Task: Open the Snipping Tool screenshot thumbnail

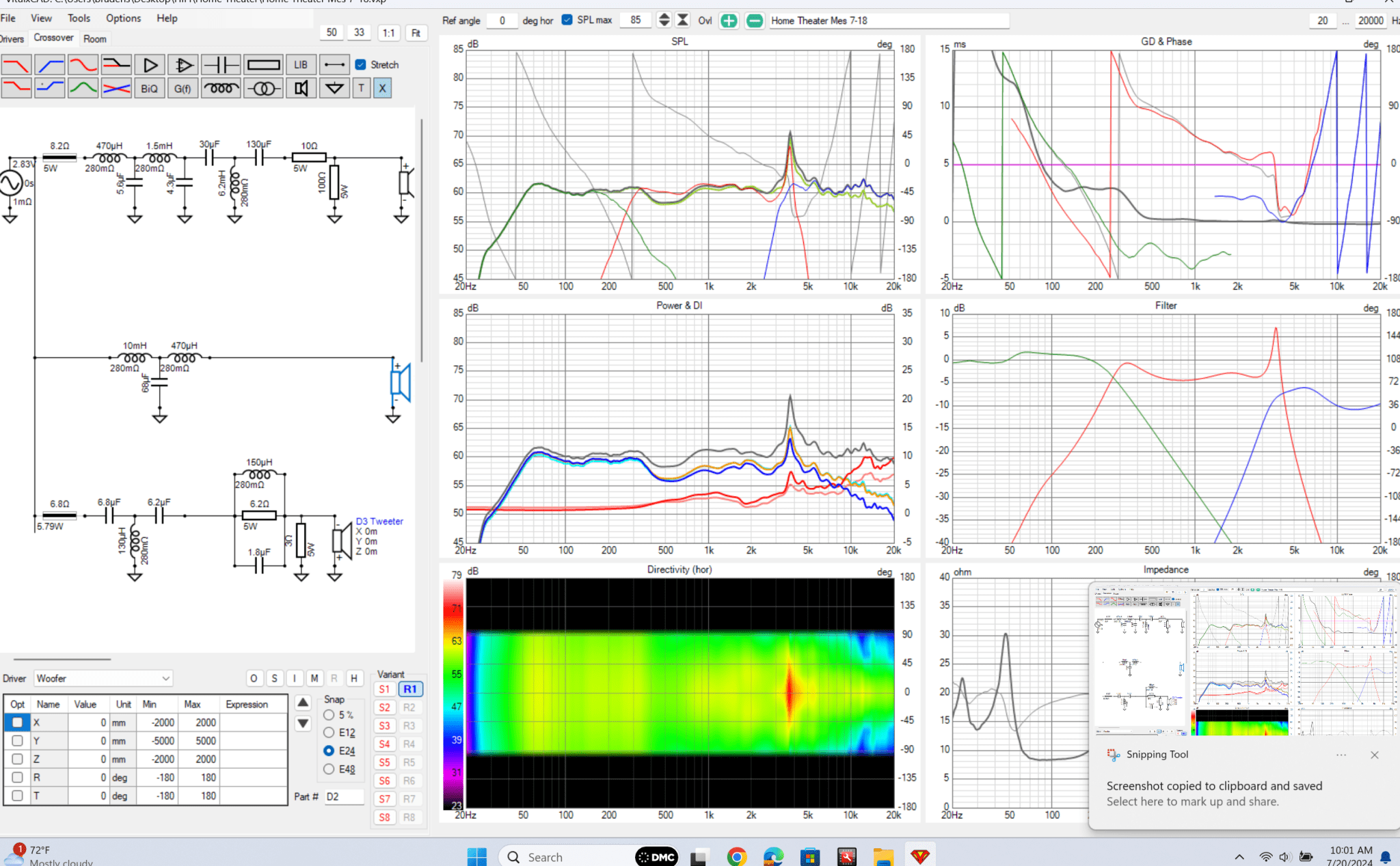Action: click(1244, 660)
